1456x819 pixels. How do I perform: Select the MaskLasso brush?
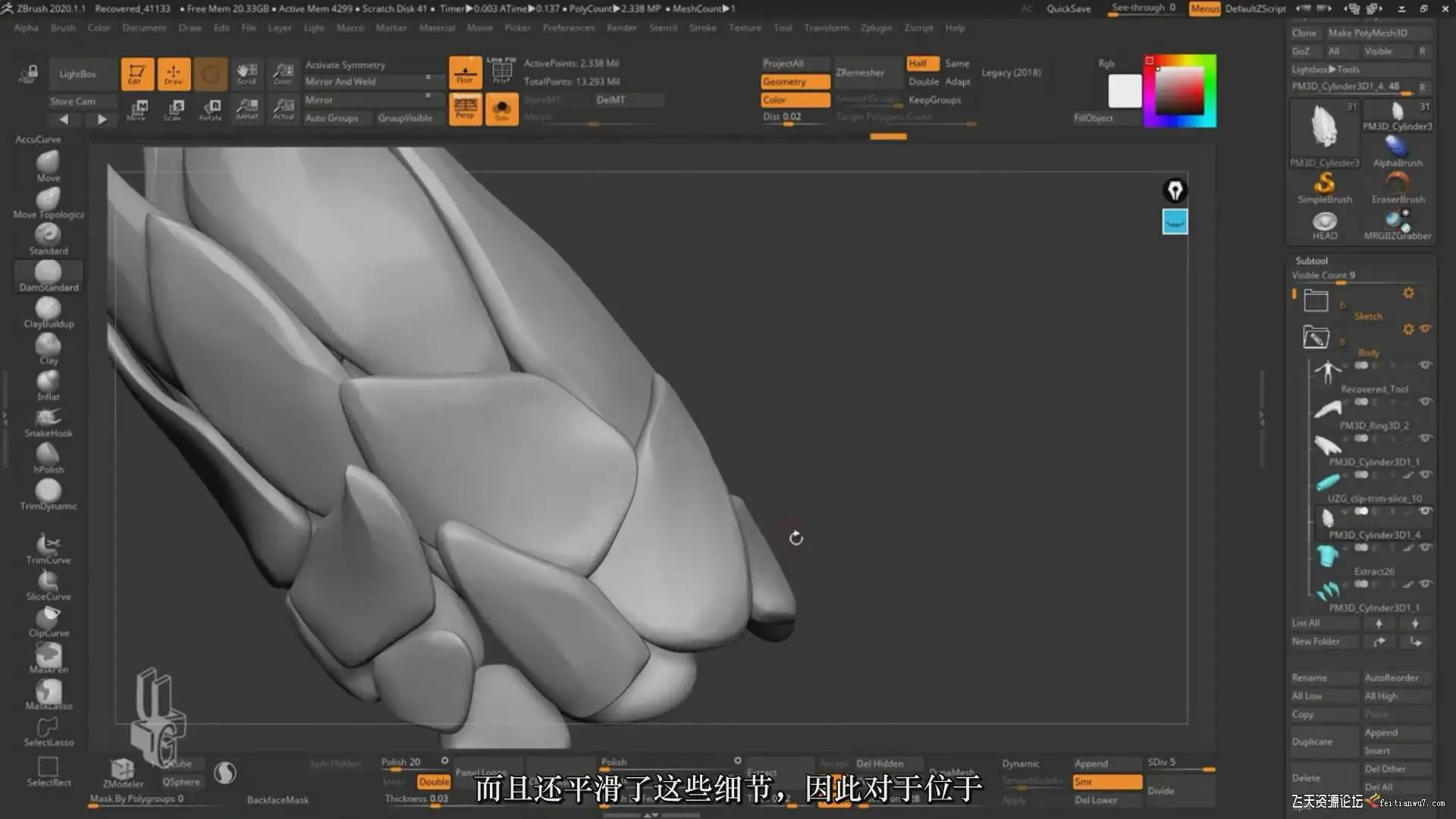click(48, 694)
